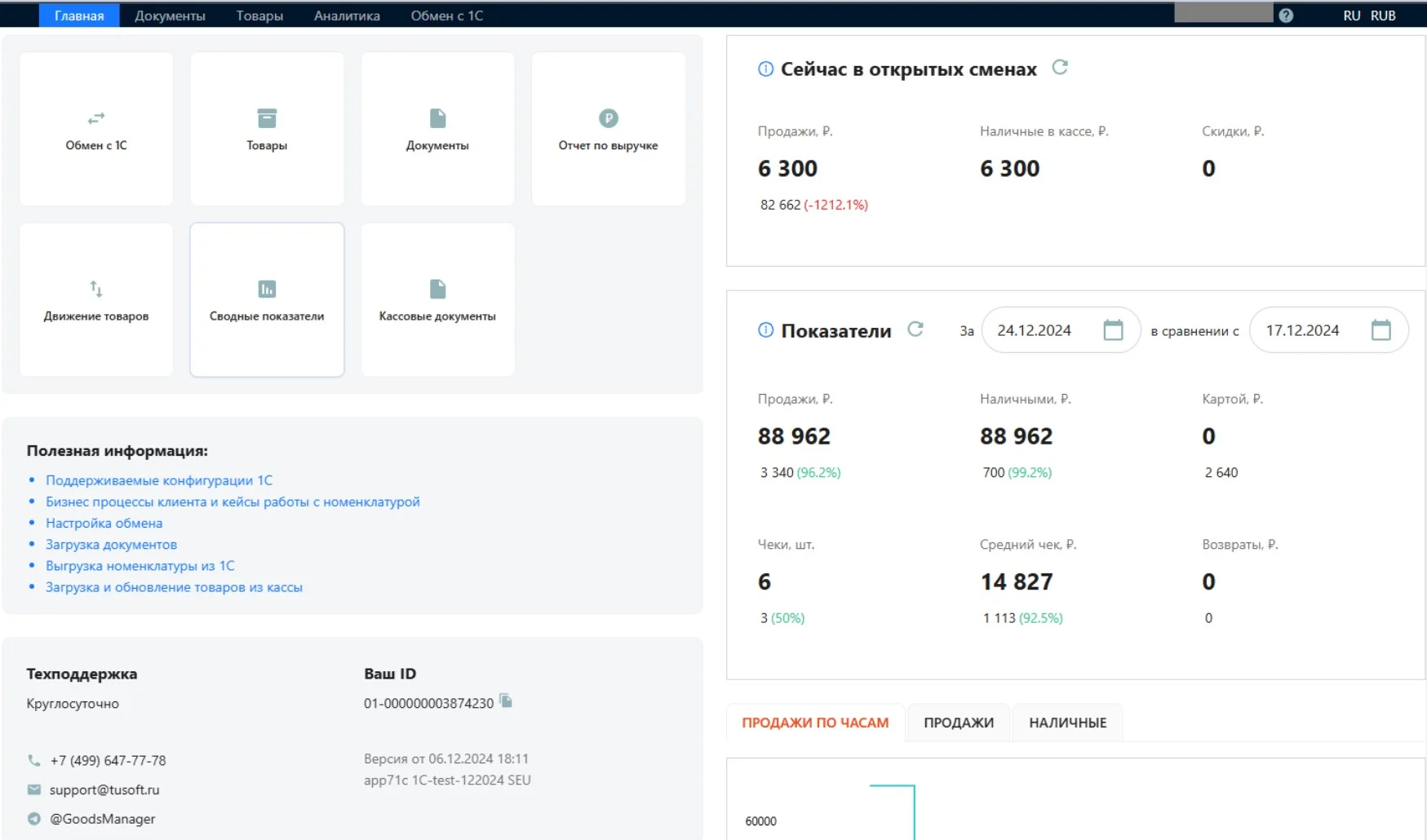
Task: Open the Движение товаров tile
Action: click(x=96, y=299)
